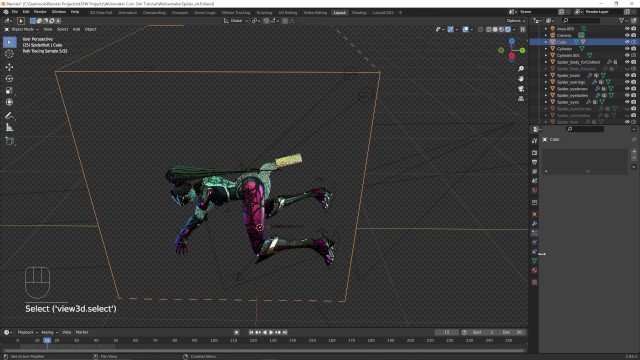Enable Rendered viewport shading mode
Screen dimensions: 640x360
pos(508,29)
